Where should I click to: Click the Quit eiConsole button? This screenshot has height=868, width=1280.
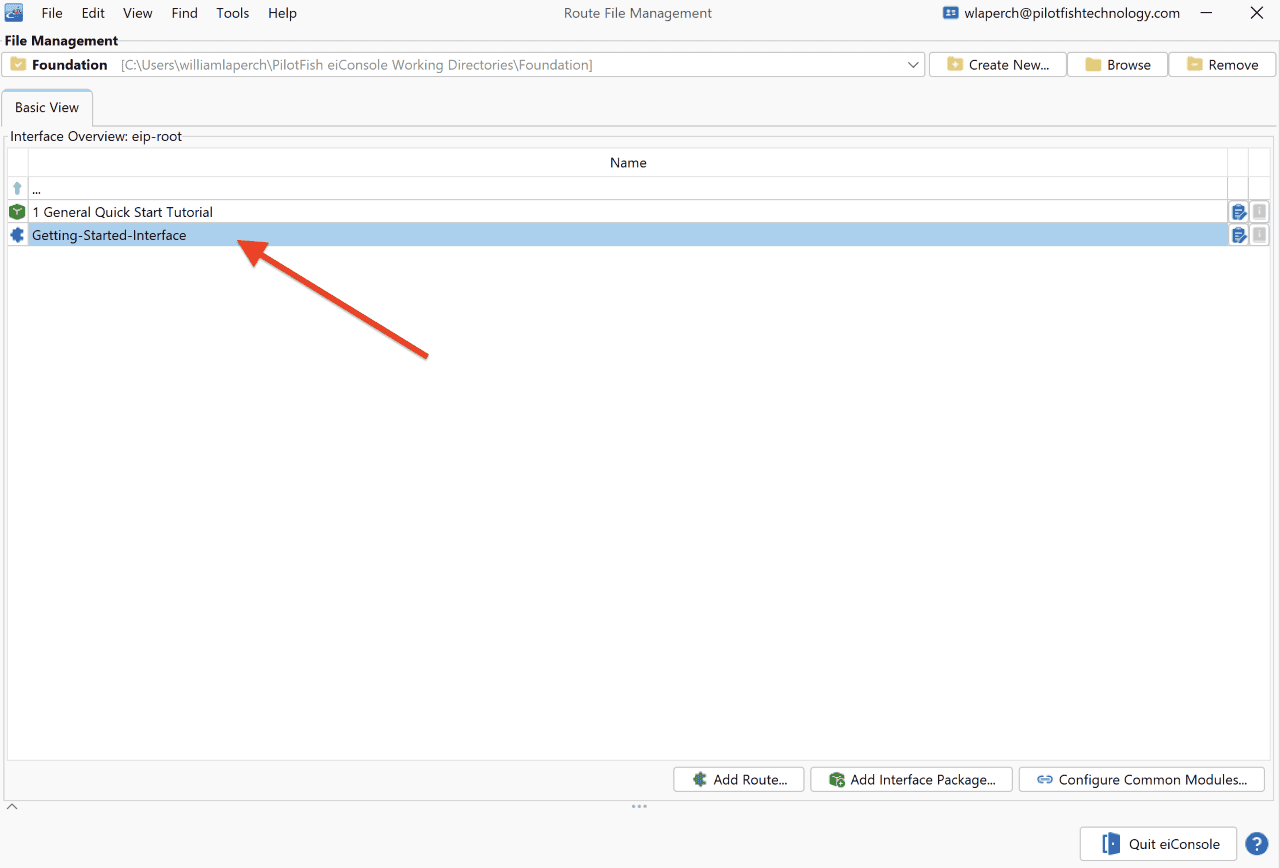(x=1158, y=844)
